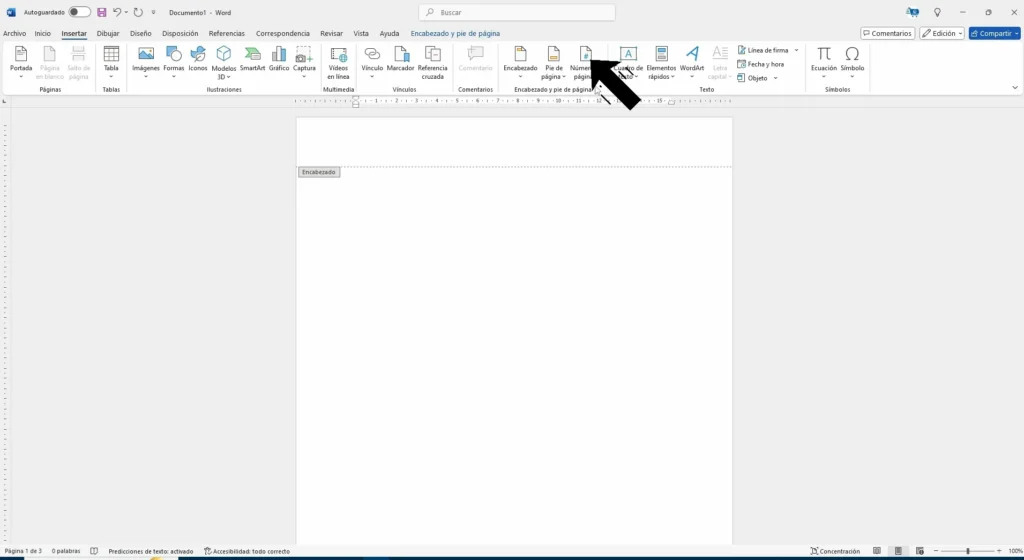Image resolution: width=1024 pixels, height=560 pixels.
Task: Switch to the Dibujar tab
Action: (x=108, y=33)
